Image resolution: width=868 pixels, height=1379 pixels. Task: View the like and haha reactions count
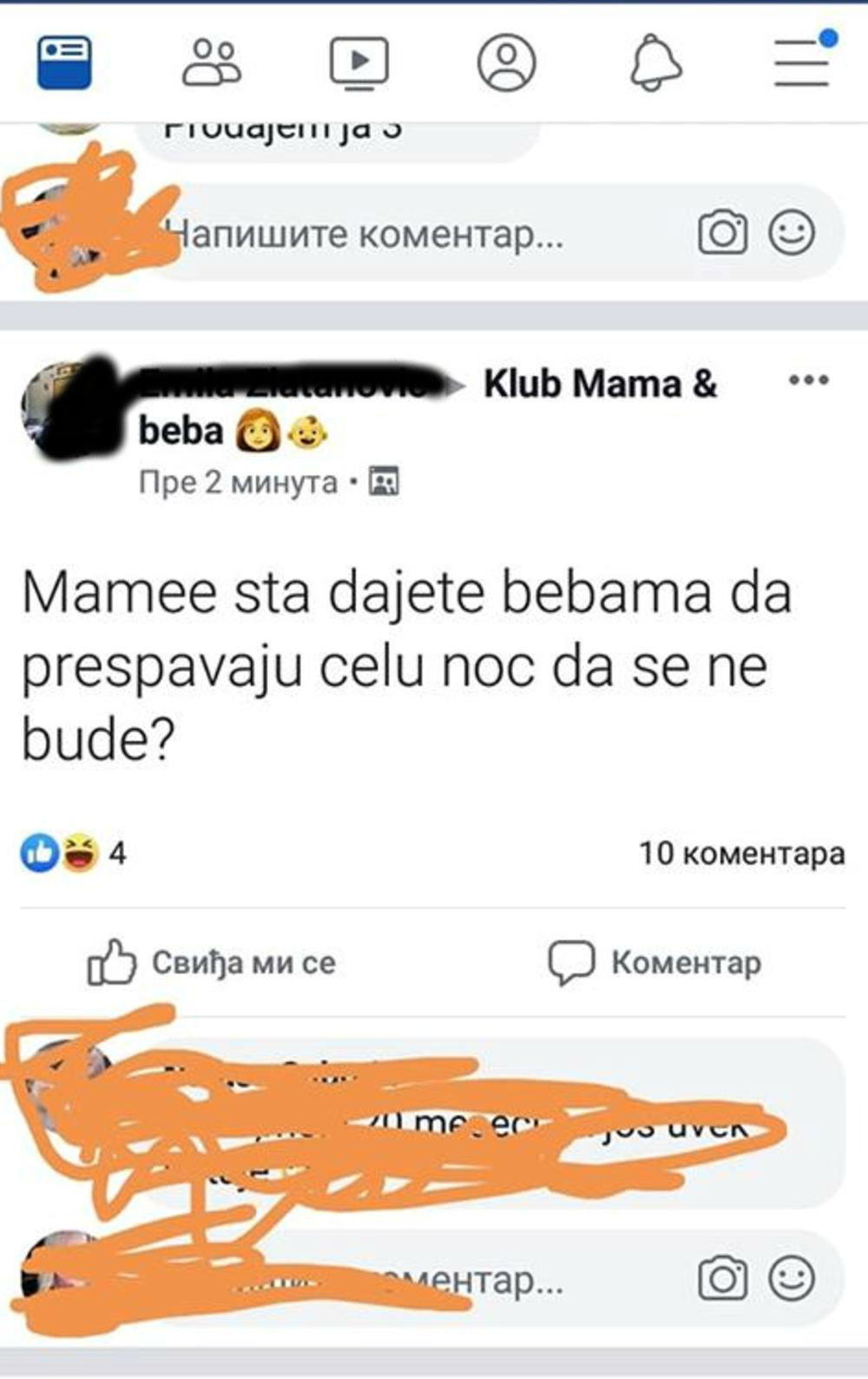click(74, 853)
